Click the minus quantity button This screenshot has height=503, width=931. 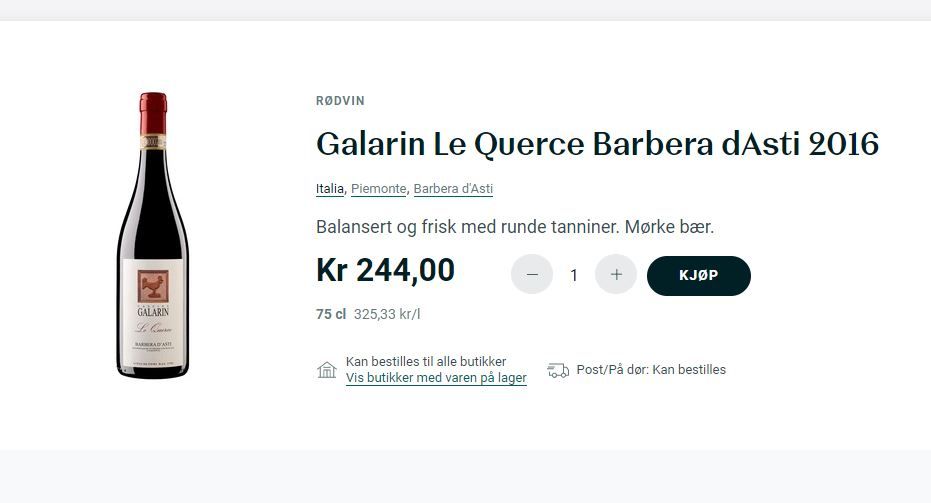point(532,275)
